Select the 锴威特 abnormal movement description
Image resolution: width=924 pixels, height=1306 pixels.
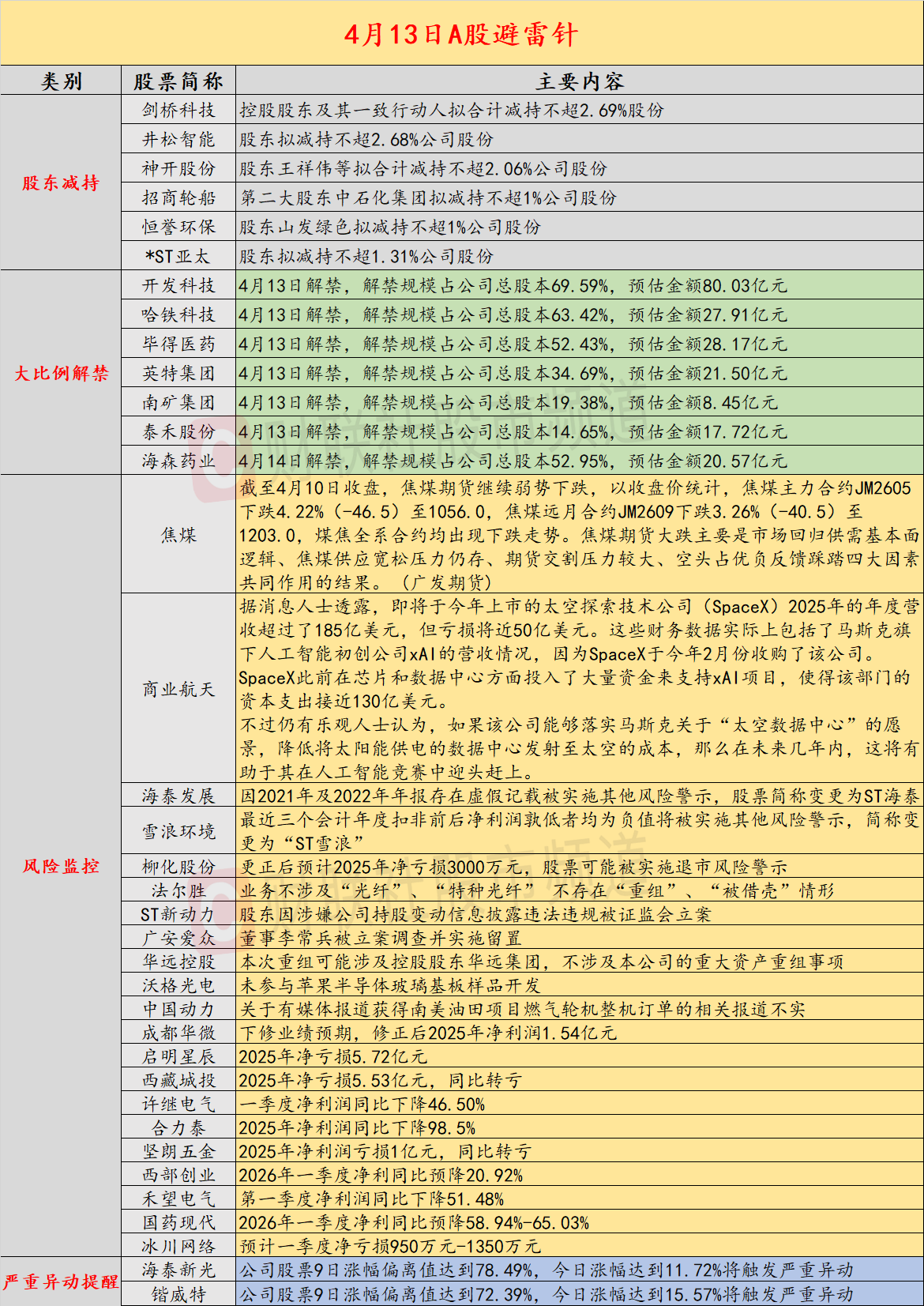point(547,1294)
